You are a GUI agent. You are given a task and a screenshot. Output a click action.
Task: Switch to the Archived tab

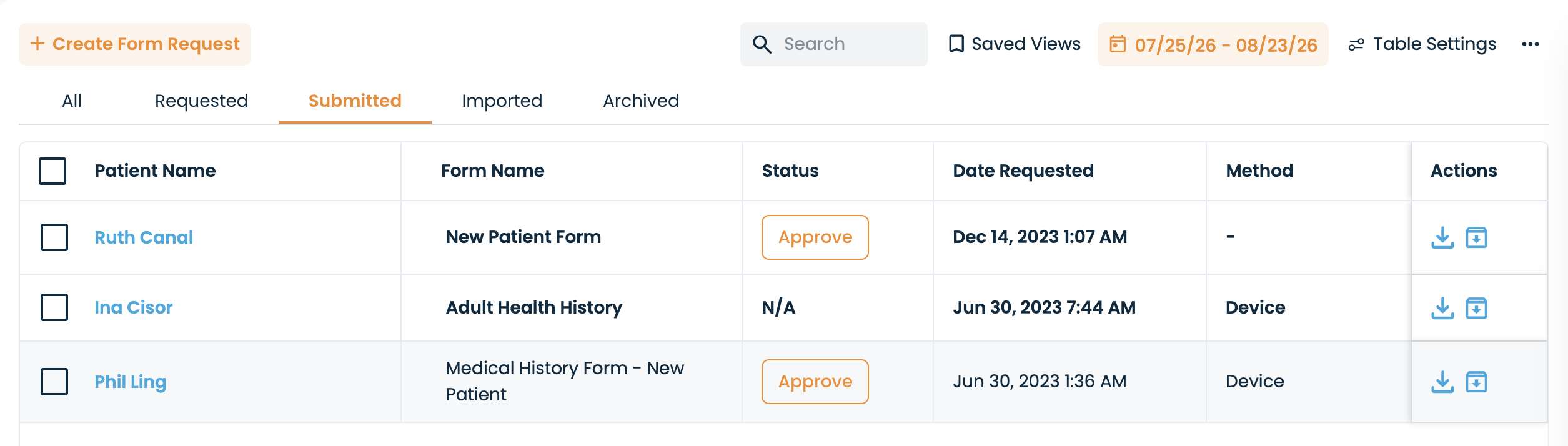[x=641, y=101]
